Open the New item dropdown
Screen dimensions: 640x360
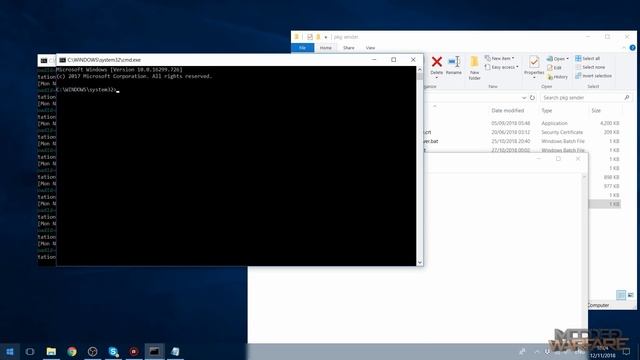point(500,58)
